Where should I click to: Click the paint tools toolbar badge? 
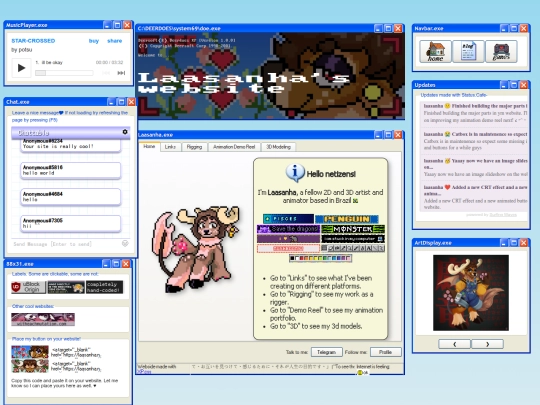353,248
